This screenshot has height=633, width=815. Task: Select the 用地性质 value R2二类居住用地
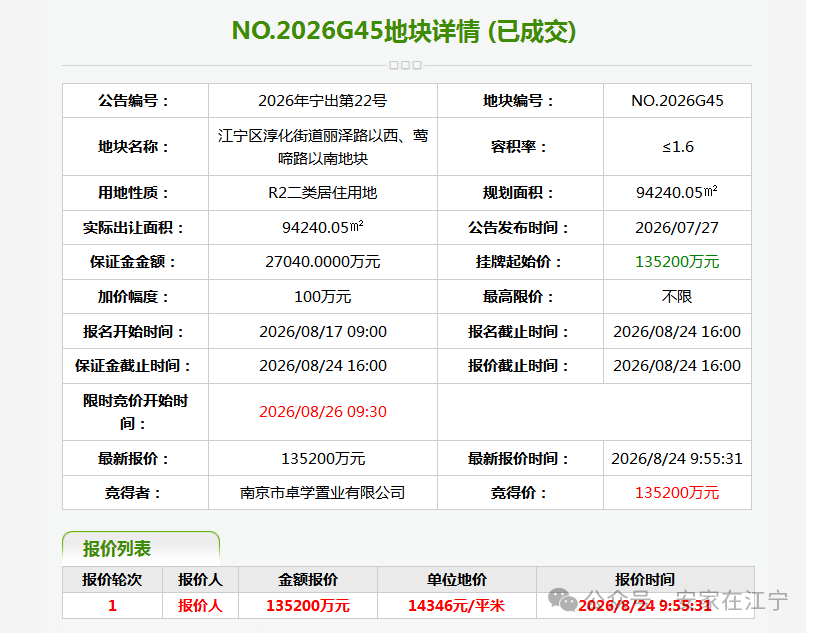323,193
